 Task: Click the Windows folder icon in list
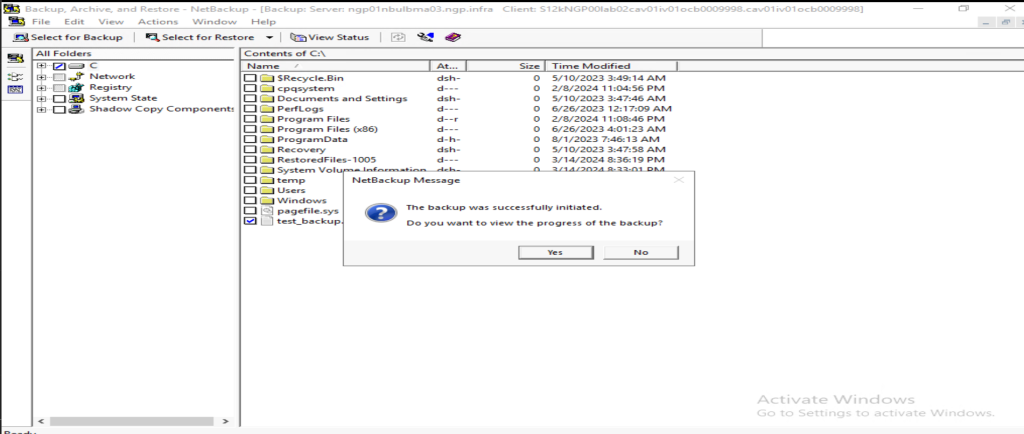tap(266, 200)
